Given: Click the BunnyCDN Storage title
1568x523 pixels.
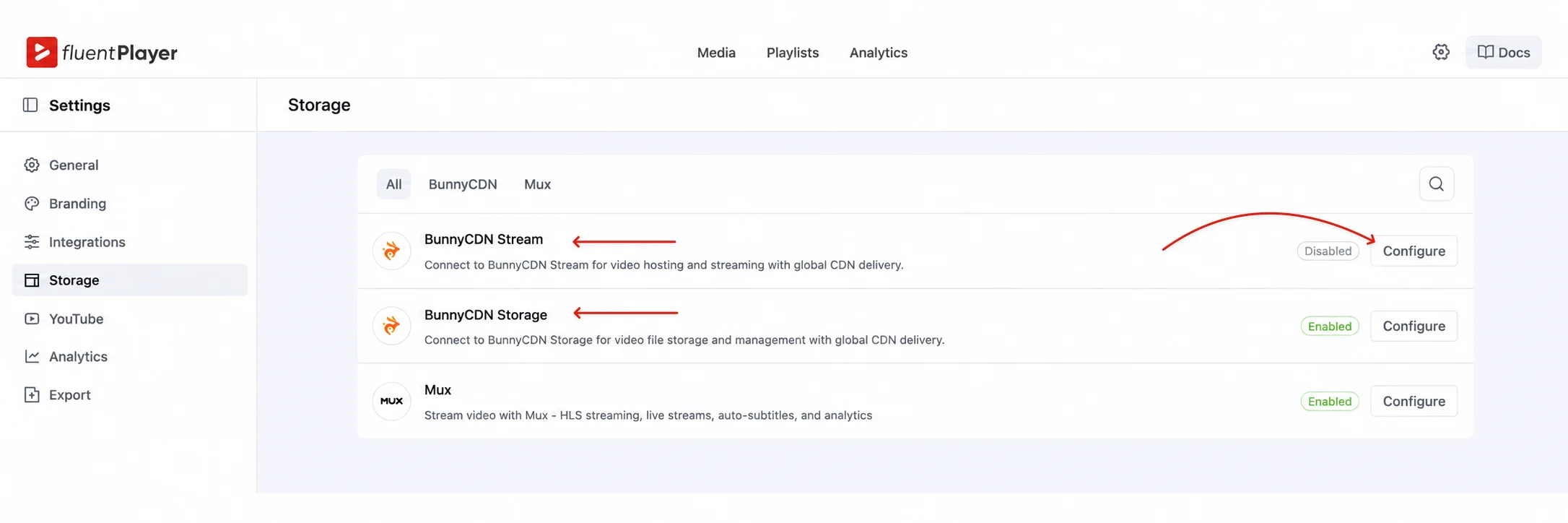Looking at the screenshot, I should tap(485, 314).
